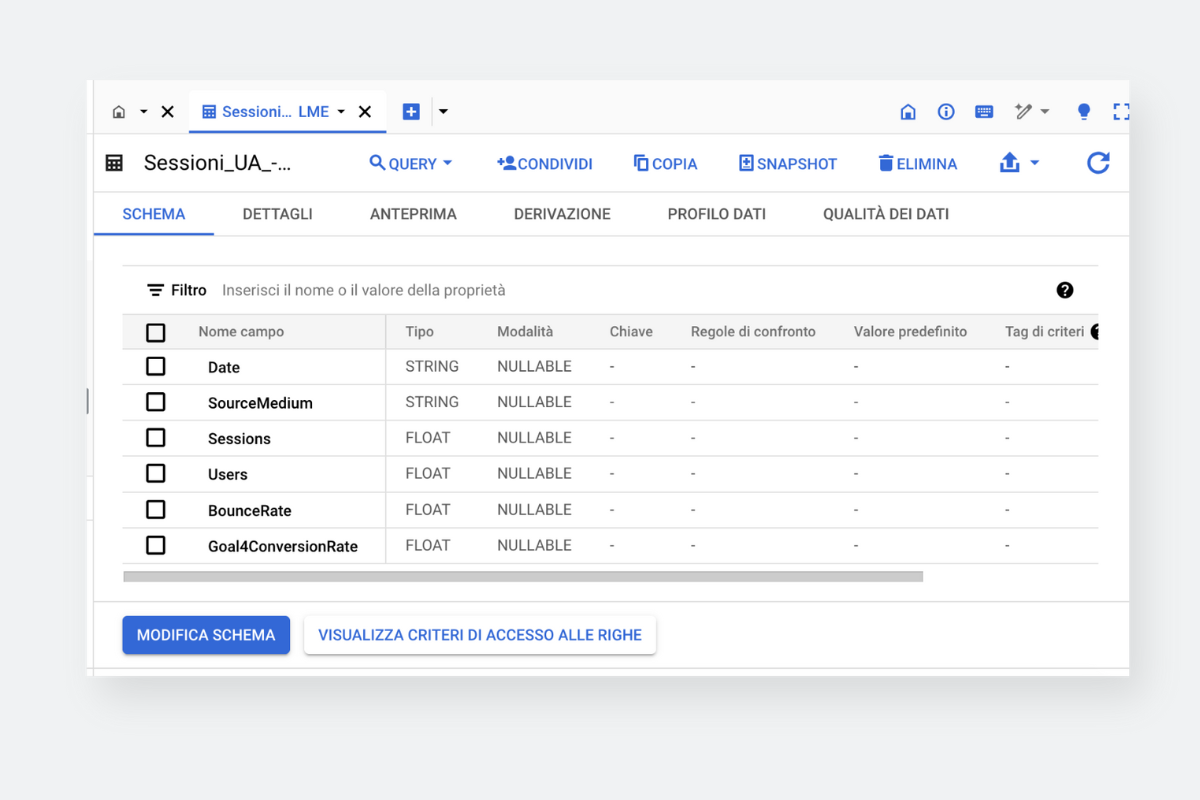Click the Filtro filter icon

pyautogui.click(x=155, y=290)
